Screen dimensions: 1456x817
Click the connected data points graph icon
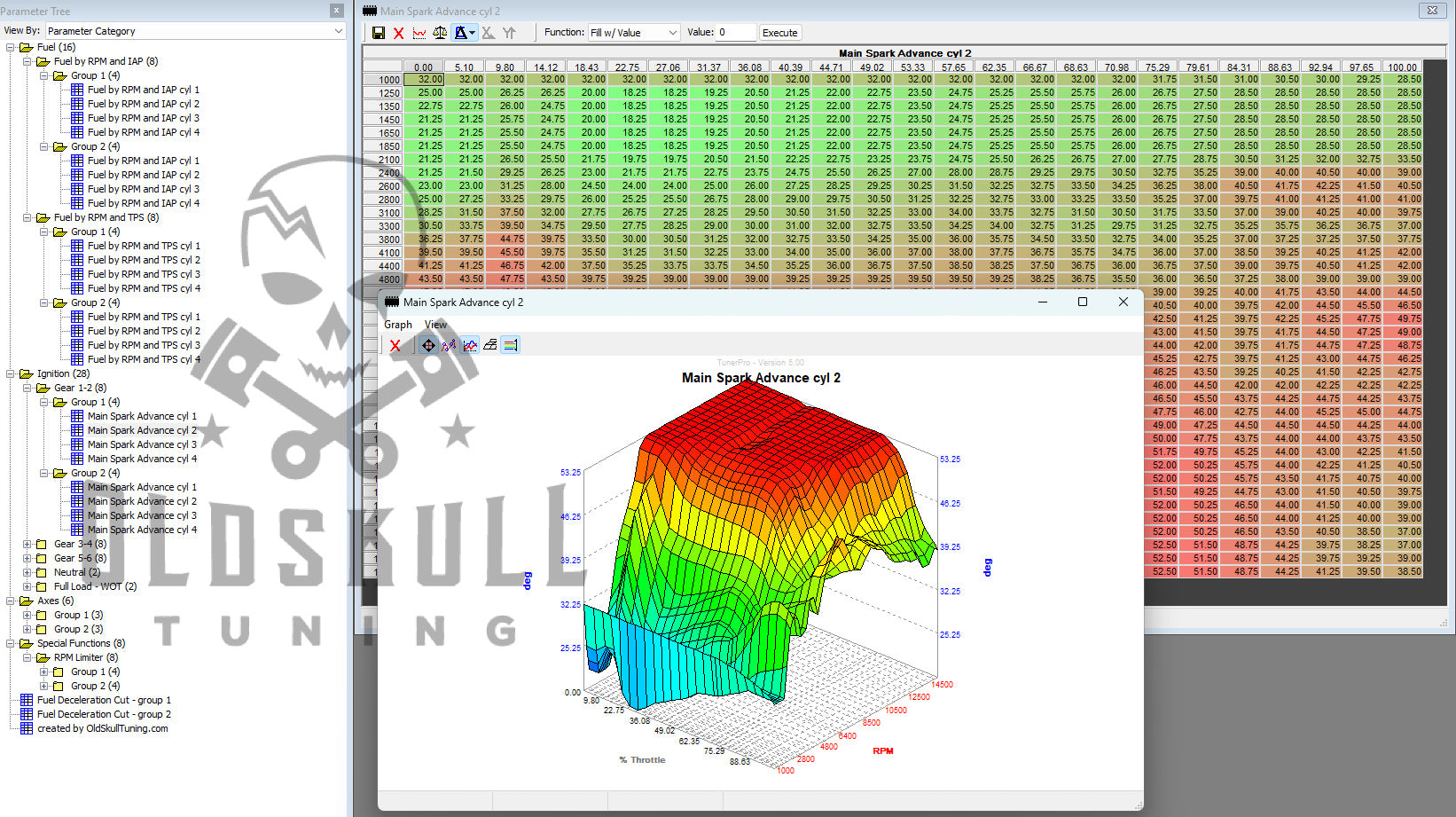[449, 345]
